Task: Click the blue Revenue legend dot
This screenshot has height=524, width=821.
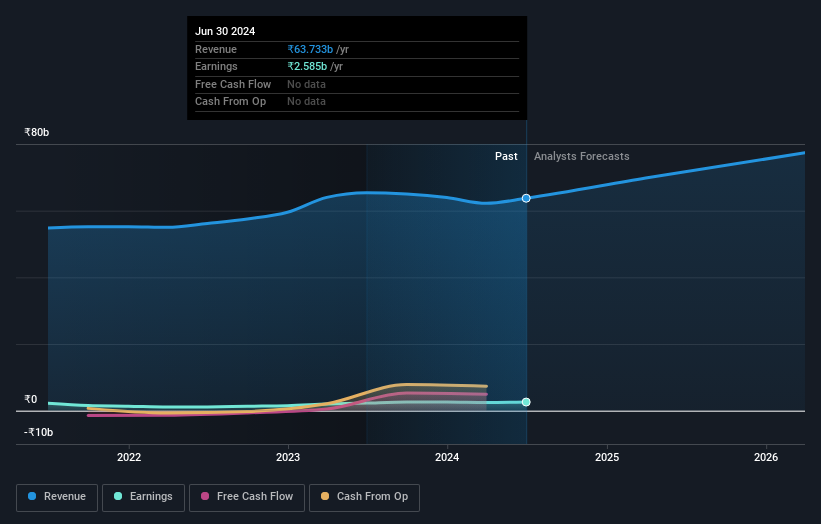Action: pos(32,496)
